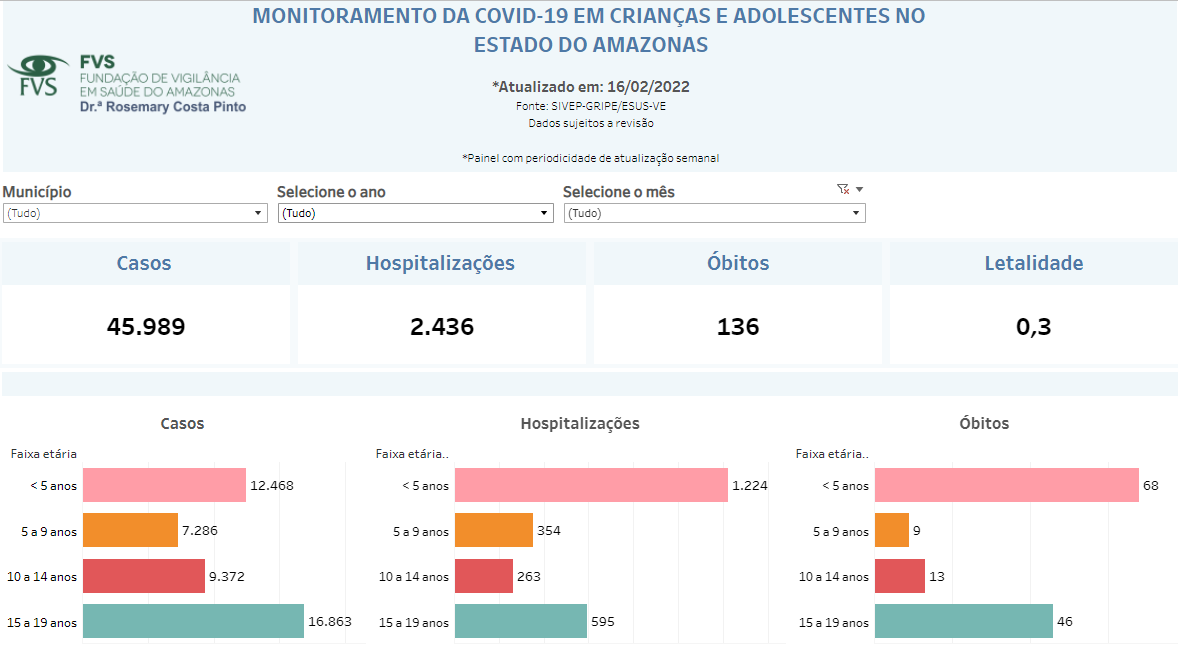Open the 'Selecione o mês' dropdown
This screenshot has width=1178, height=654.
click(713, 212)
